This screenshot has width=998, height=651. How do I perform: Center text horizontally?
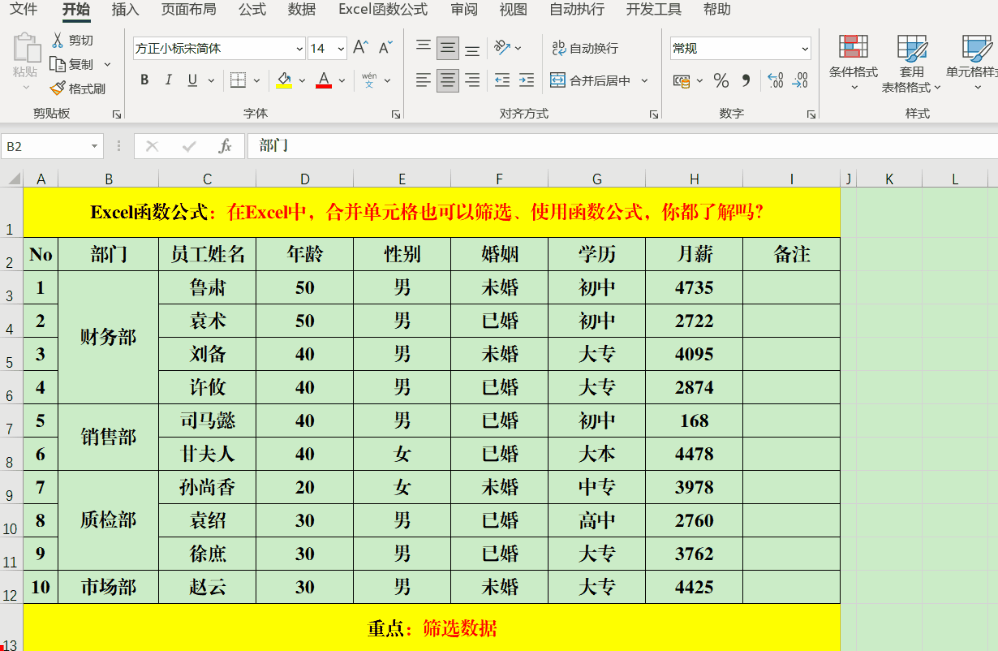(x=447, y=80)
